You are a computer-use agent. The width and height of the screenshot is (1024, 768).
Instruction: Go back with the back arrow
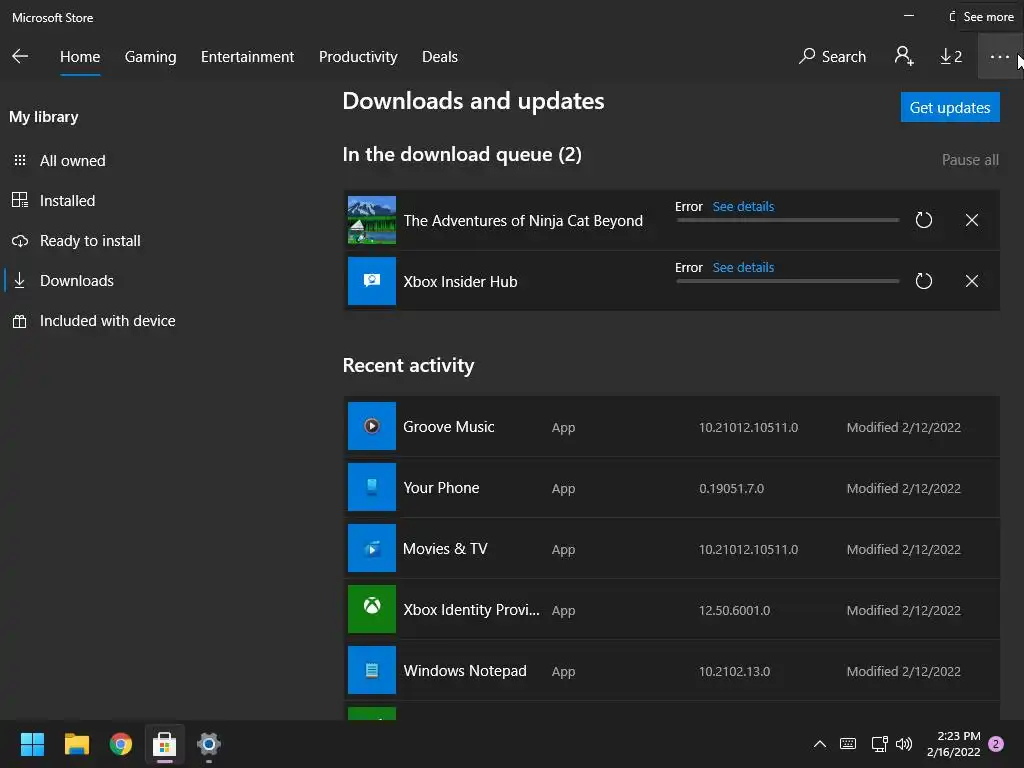coord(20,56)
